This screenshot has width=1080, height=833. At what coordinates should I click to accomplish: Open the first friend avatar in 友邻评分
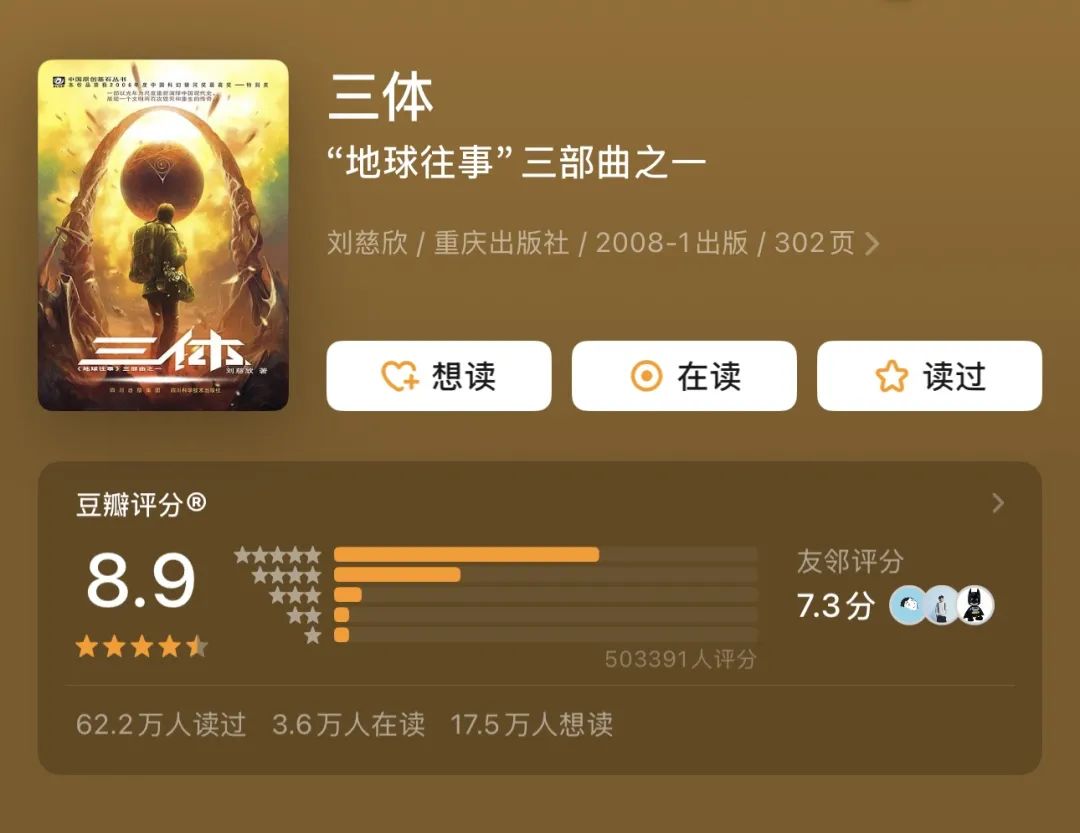coord(908,606)
